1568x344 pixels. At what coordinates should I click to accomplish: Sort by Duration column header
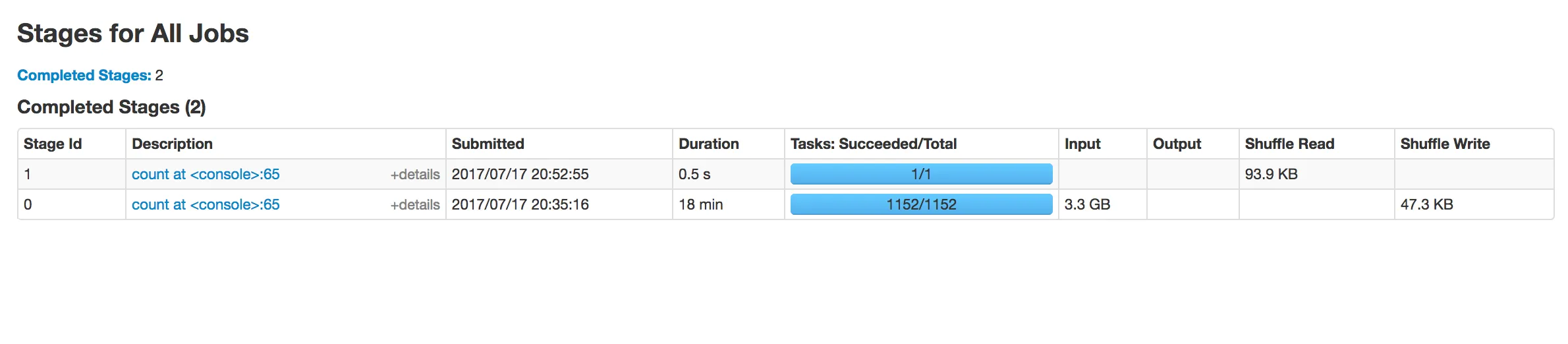coord(708,144)
